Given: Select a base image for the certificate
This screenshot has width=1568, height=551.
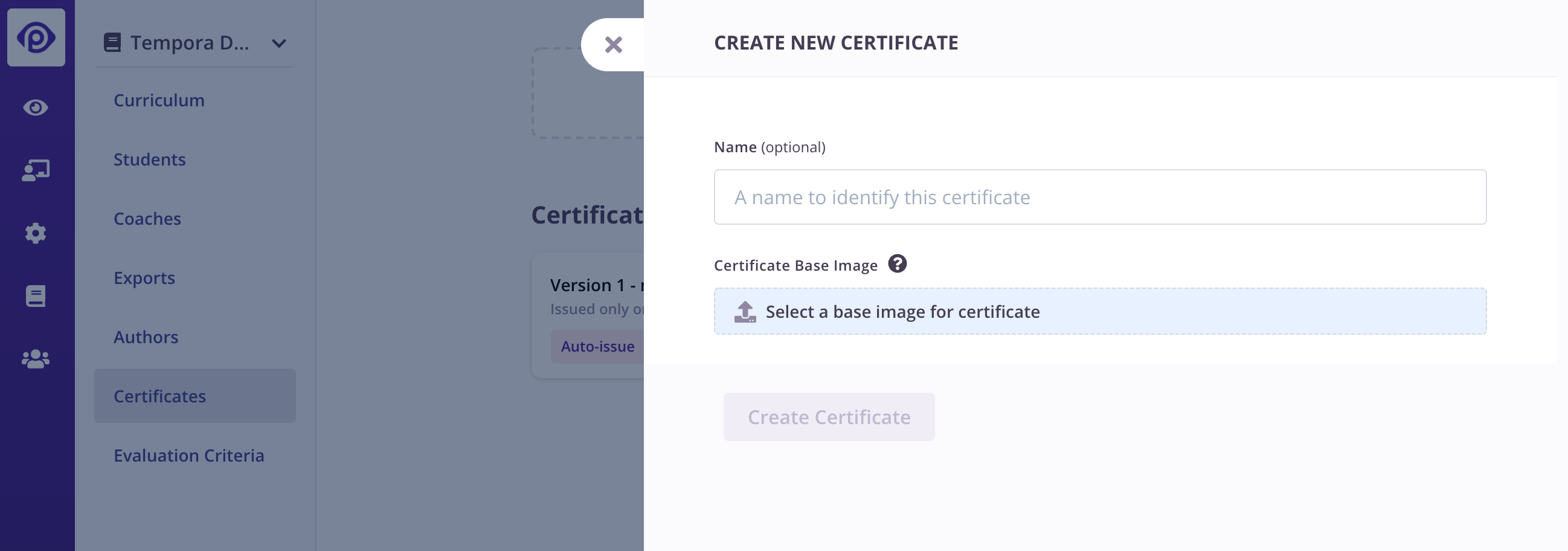Looking at the screenshot, I should click(1099, 311).
